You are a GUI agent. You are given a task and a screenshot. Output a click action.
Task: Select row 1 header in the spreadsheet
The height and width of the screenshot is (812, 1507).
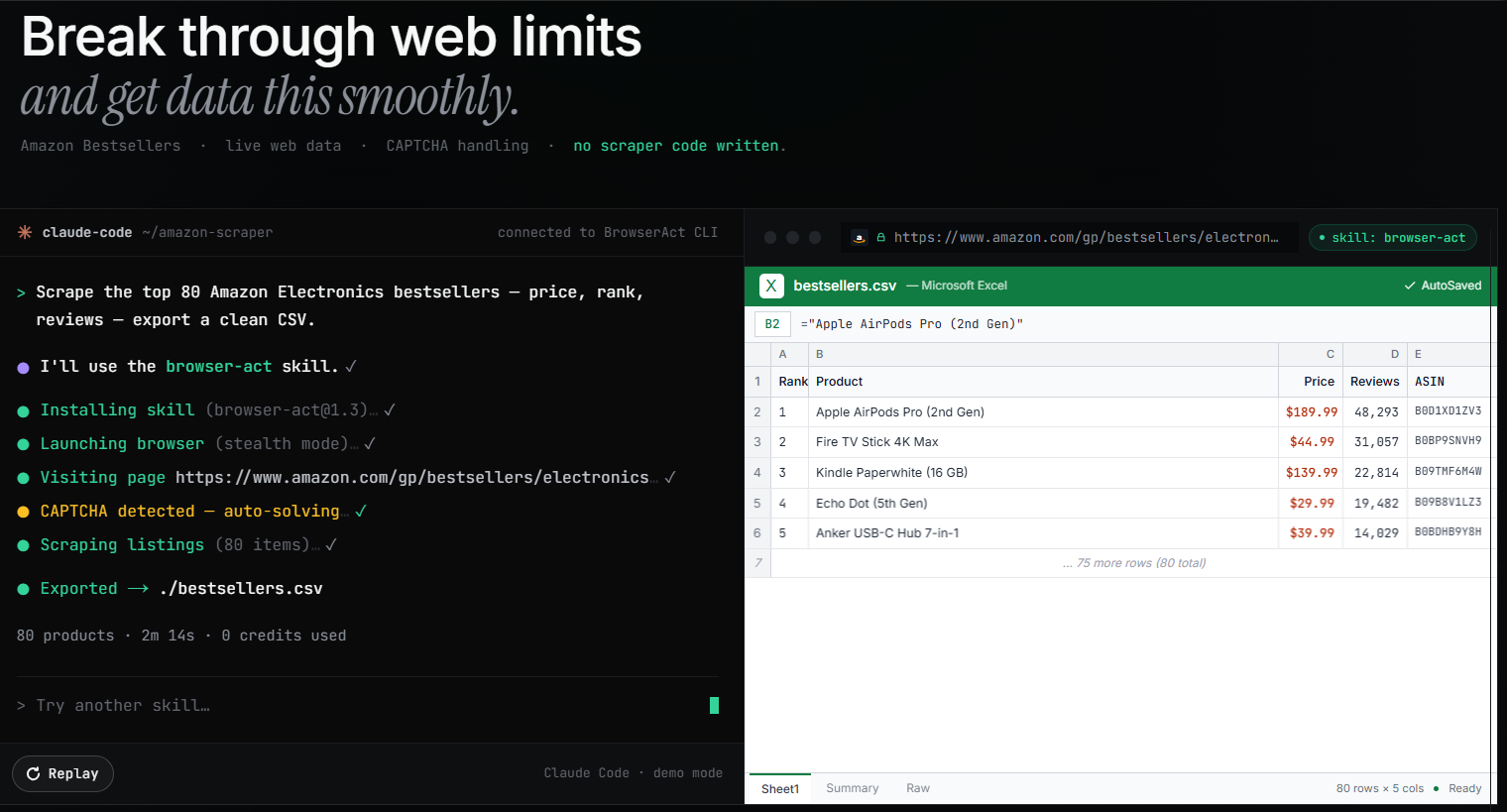pyautogui.click(x=757, y=382)
